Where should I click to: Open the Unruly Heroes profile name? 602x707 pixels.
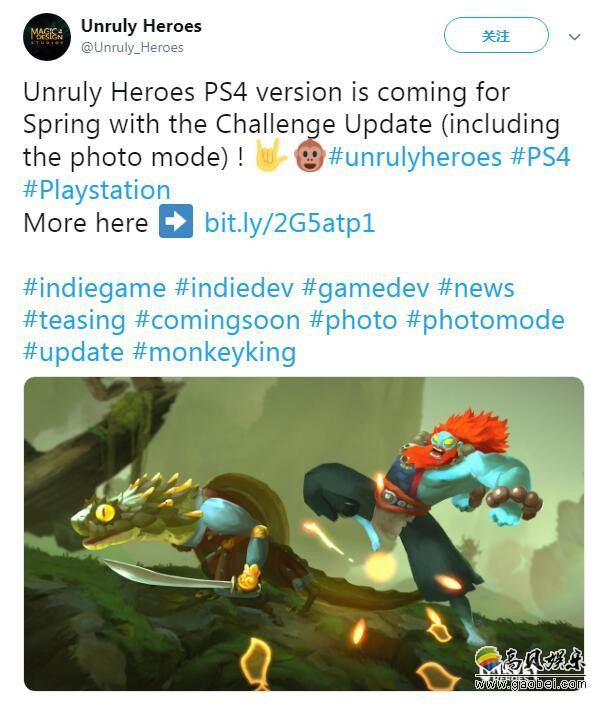point(141,26)
